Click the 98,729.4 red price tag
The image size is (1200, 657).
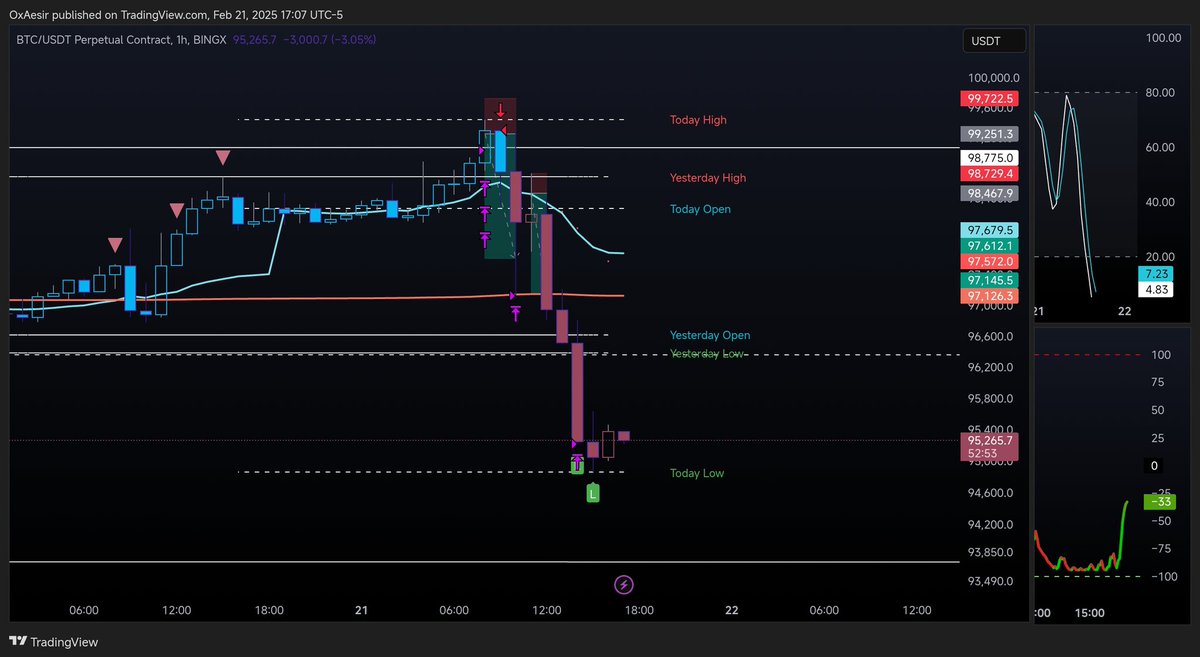point(989,174)
